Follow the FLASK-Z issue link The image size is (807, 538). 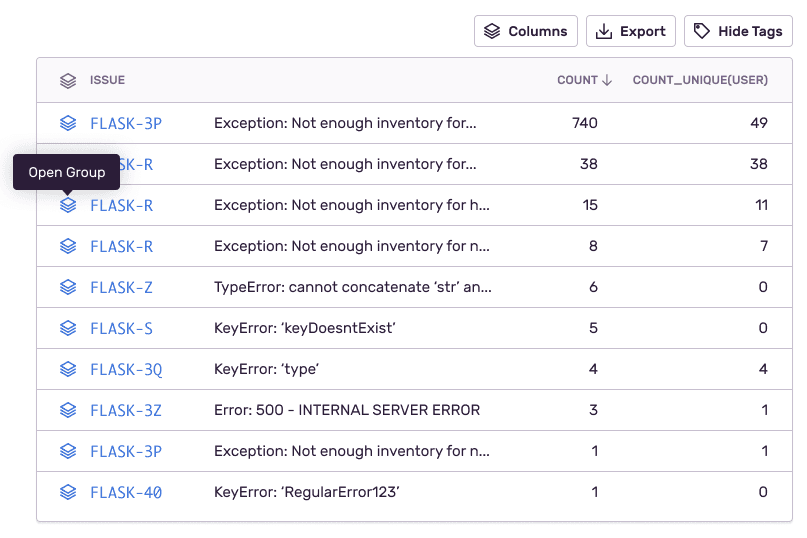pos(121,287)
